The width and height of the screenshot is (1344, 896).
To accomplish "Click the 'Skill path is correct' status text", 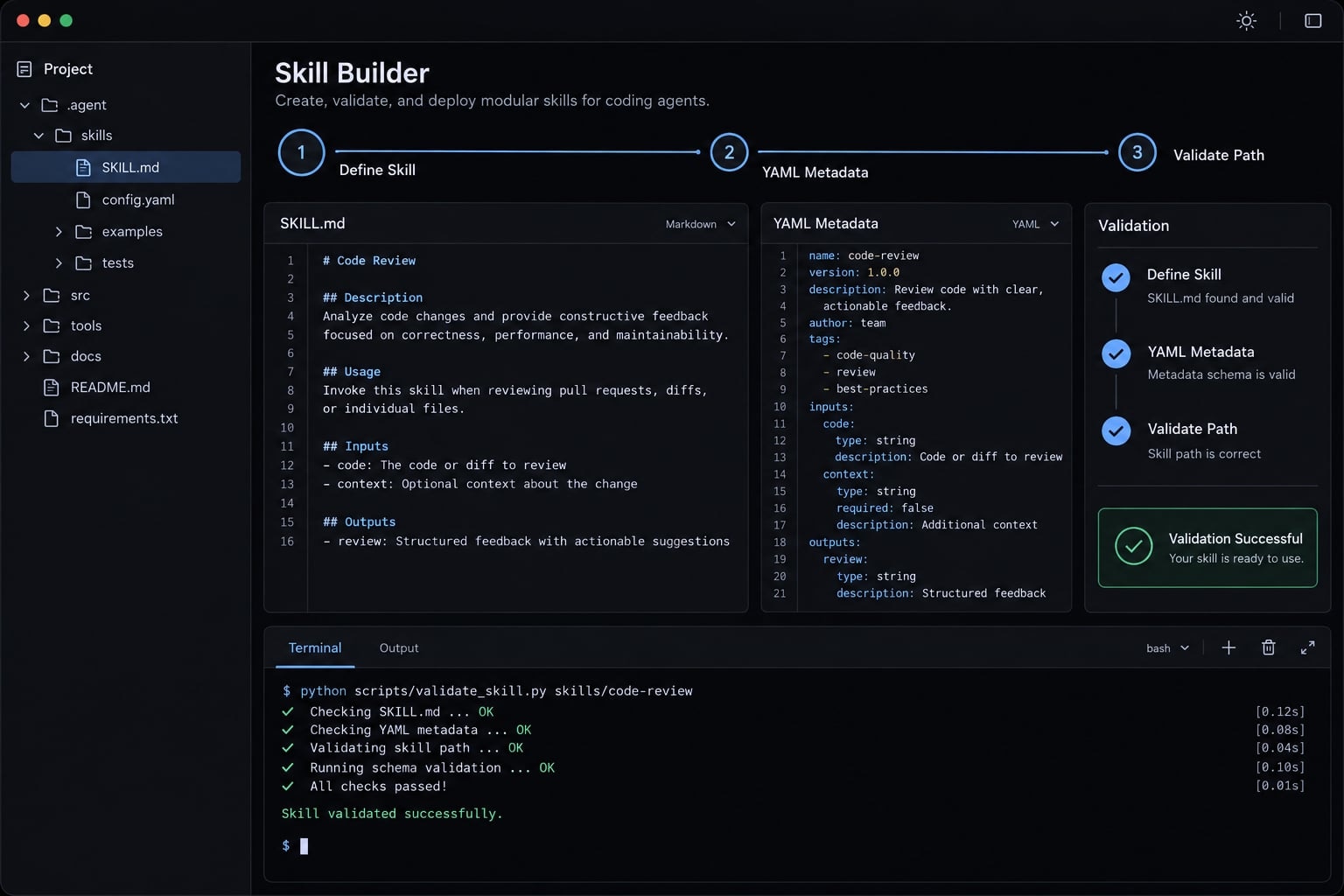I will [x=1204, y=454].
